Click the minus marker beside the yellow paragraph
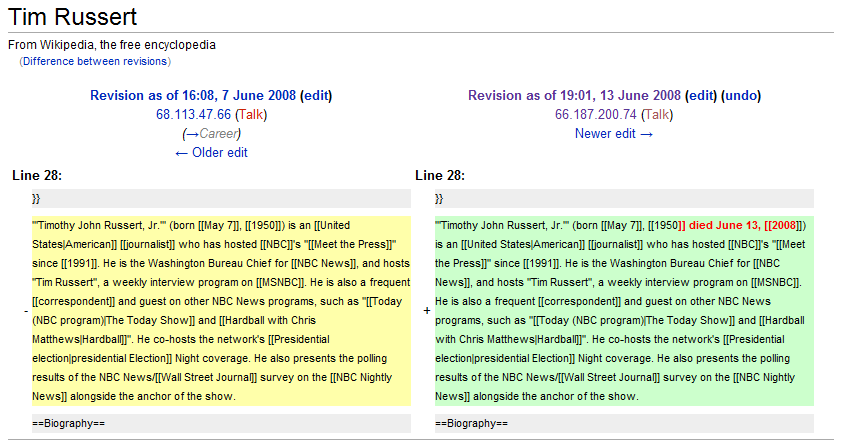 [25, 311]
